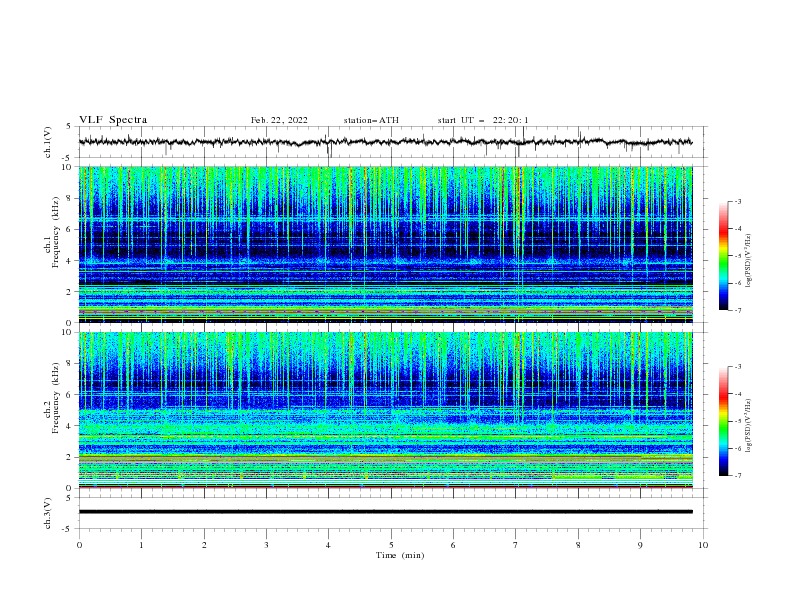Viewport: 792px width, 612px height.
Task: Click time axis tick label "7"
Action: click(x=516, y=545)
